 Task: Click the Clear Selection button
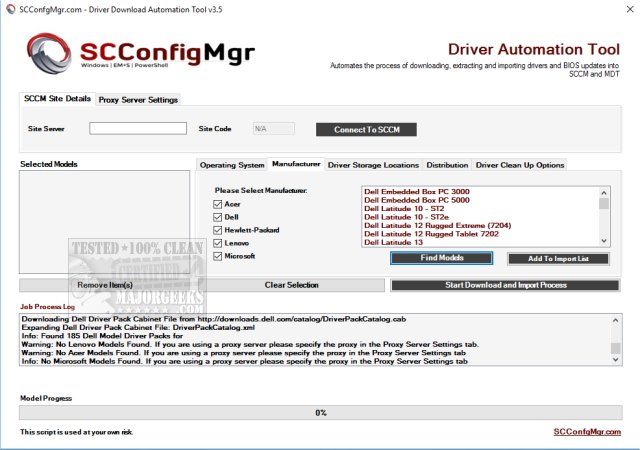coord(291,285)
